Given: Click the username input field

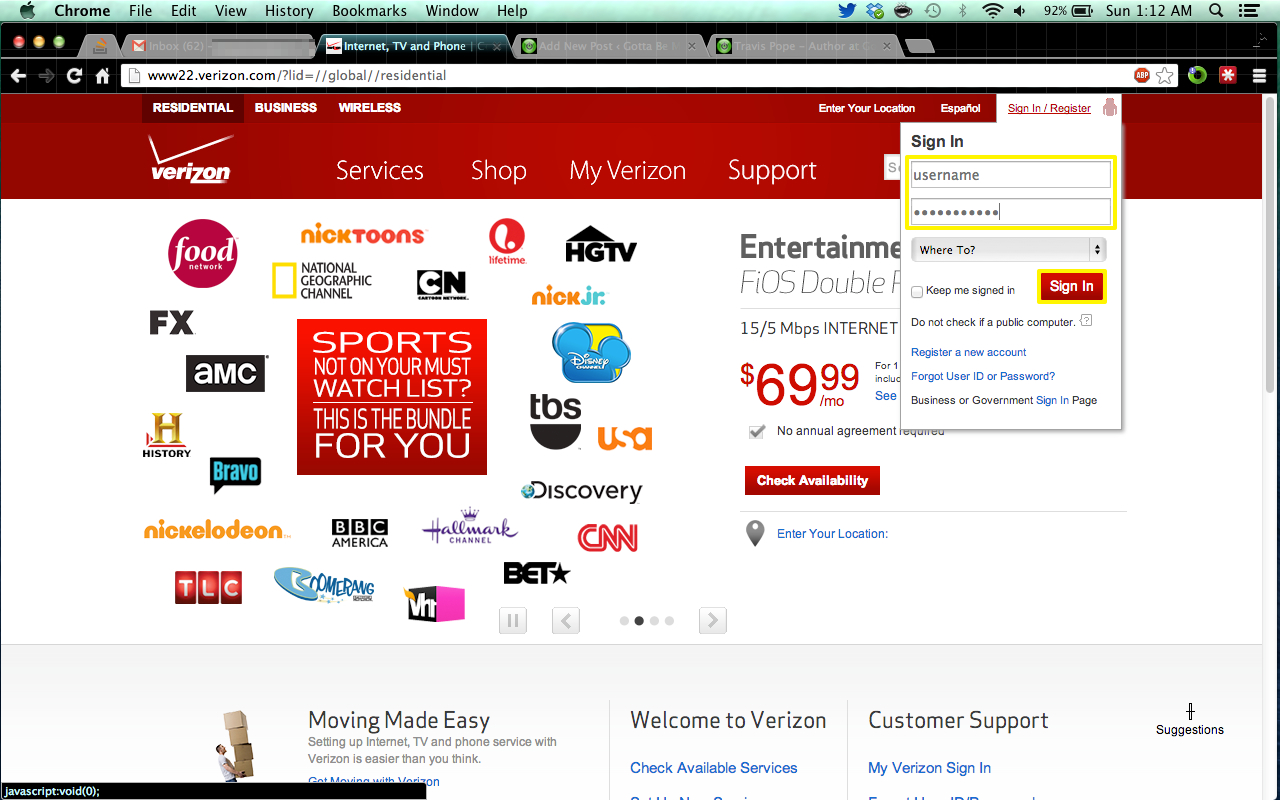Looking at the screenshot, I should pos(1010,175).
